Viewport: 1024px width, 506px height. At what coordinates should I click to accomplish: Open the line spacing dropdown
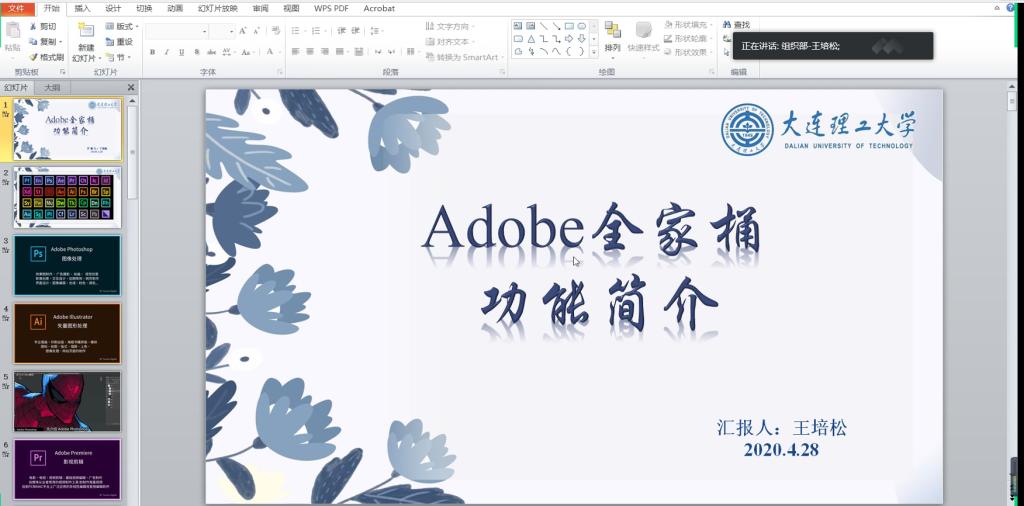(x=376, y=31)
